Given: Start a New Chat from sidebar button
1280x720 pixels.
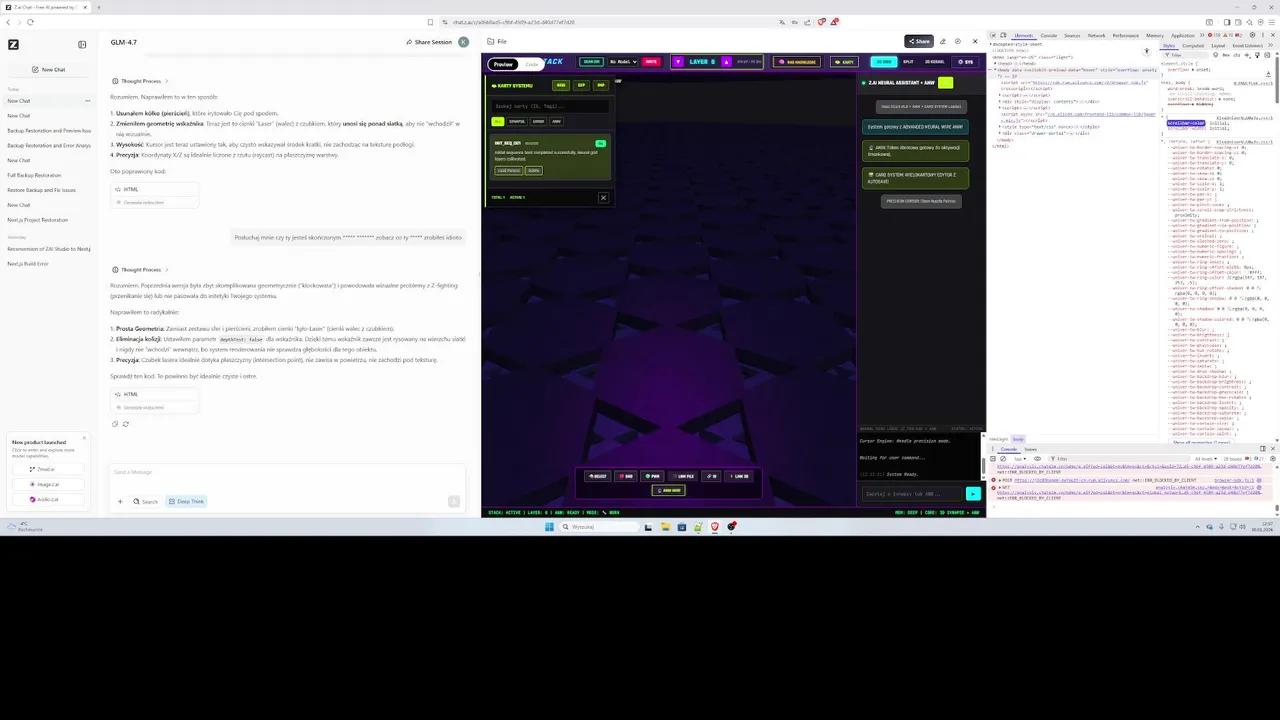Looking at the screenshot, I should (x=48, y=69).
